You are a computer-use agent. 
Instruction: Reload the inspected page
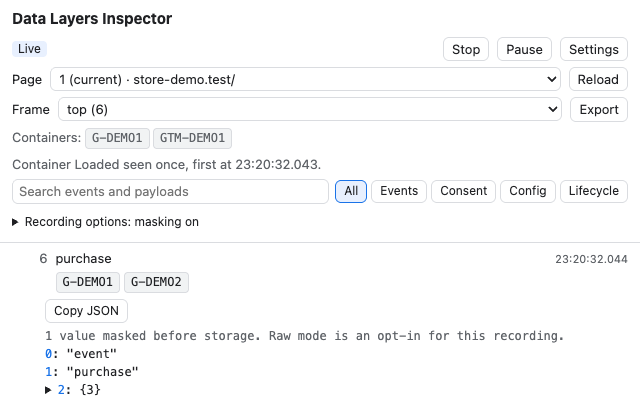pos(598,79)
